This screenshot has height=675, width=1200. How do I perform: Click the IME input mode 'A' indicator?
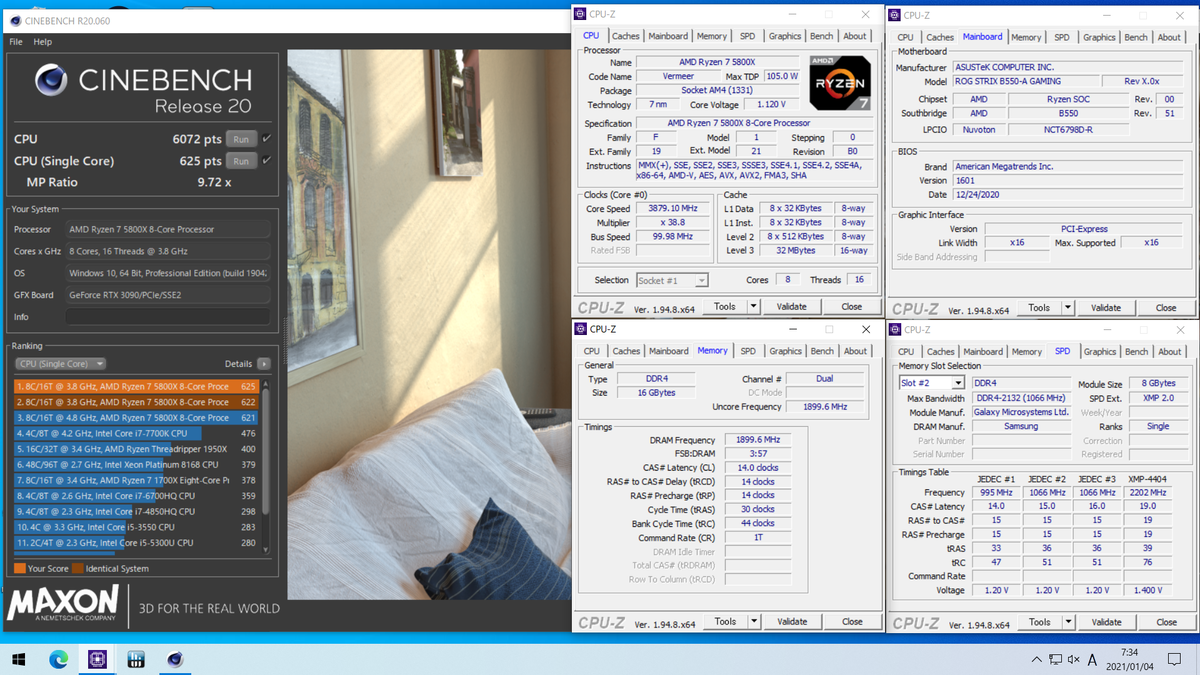click(1092, 660)
